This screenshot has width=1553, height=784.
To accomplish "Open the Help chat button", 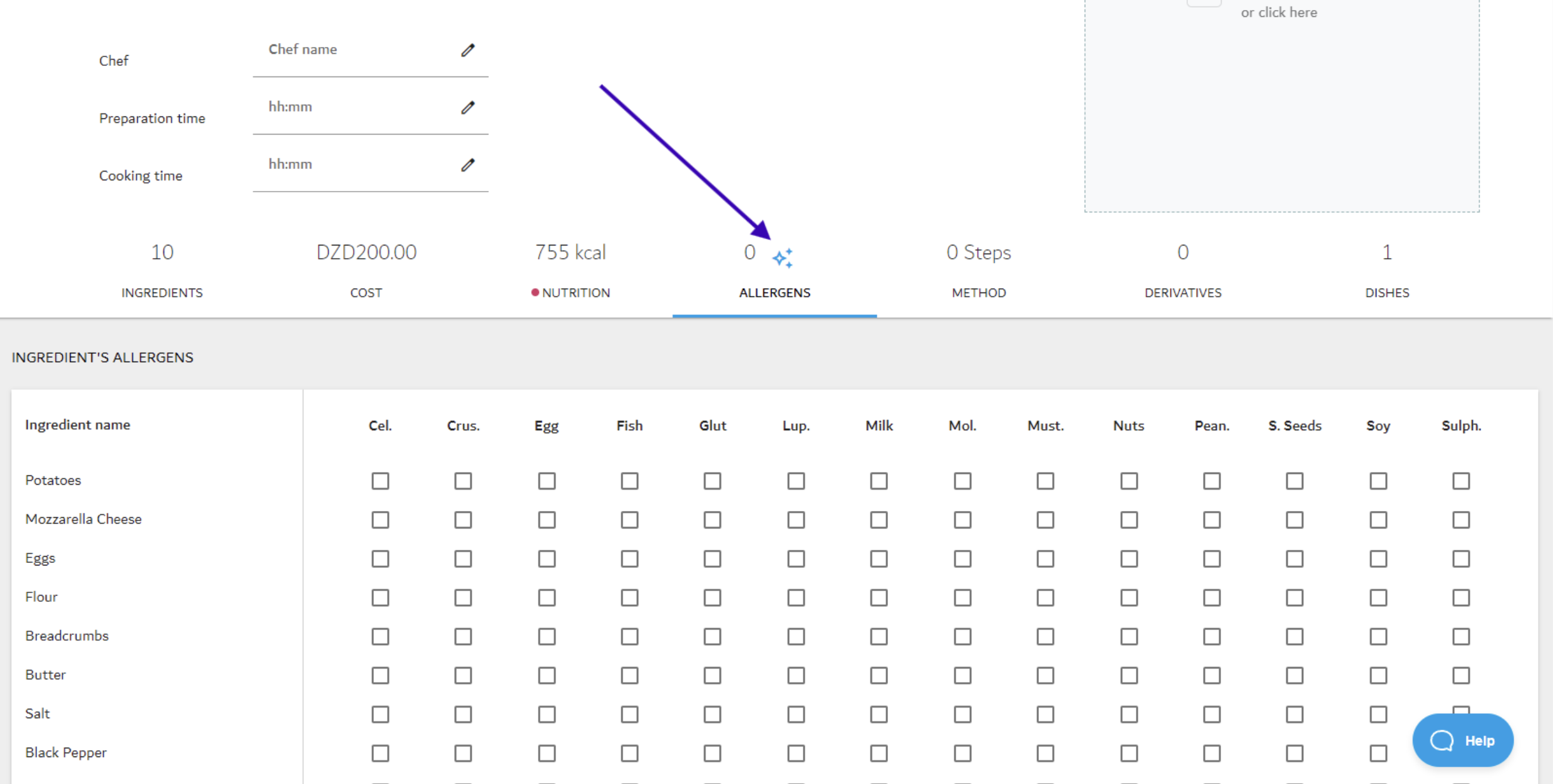I will coord(1463,740).
